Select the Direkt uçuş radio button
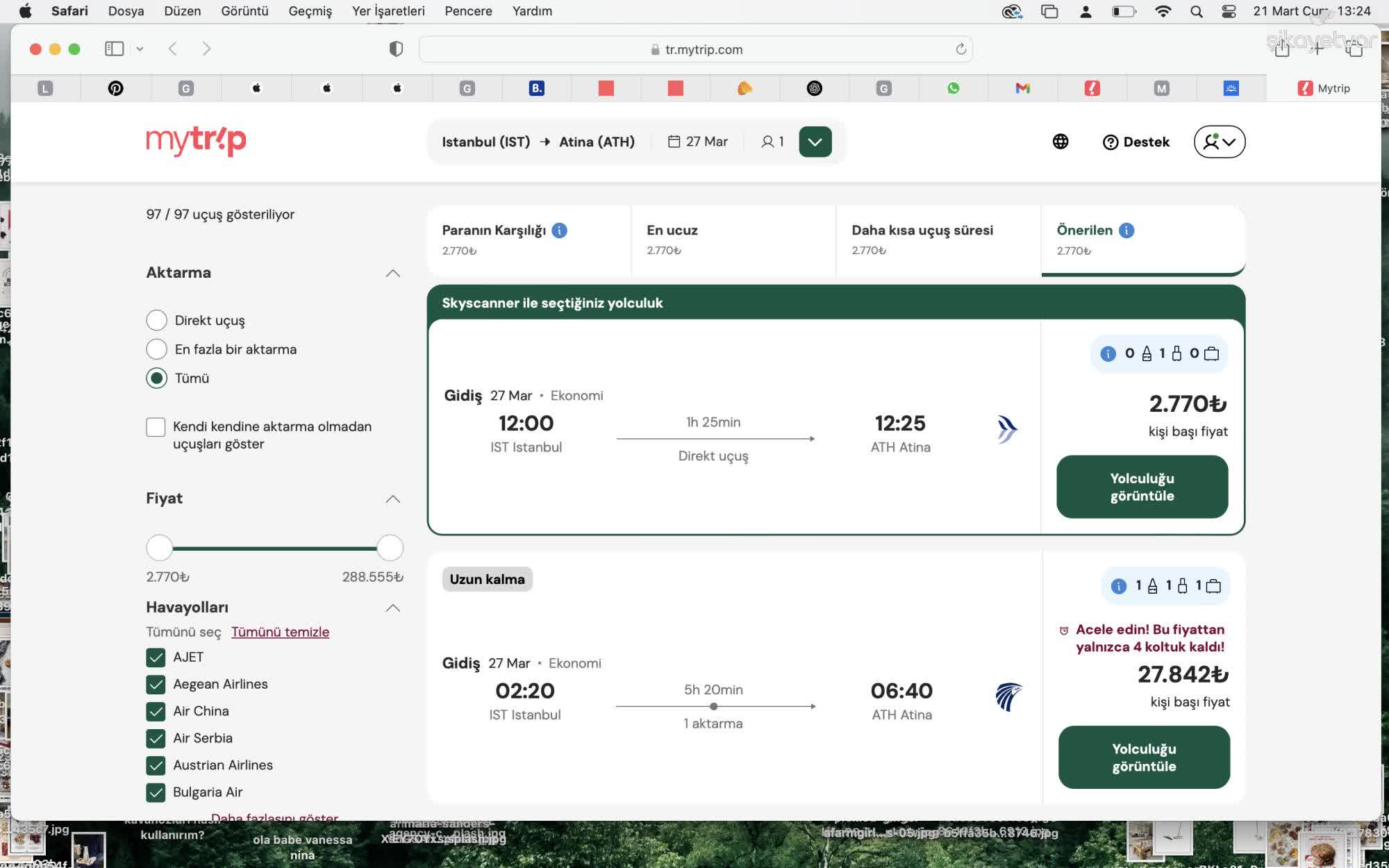 point(156,320)
